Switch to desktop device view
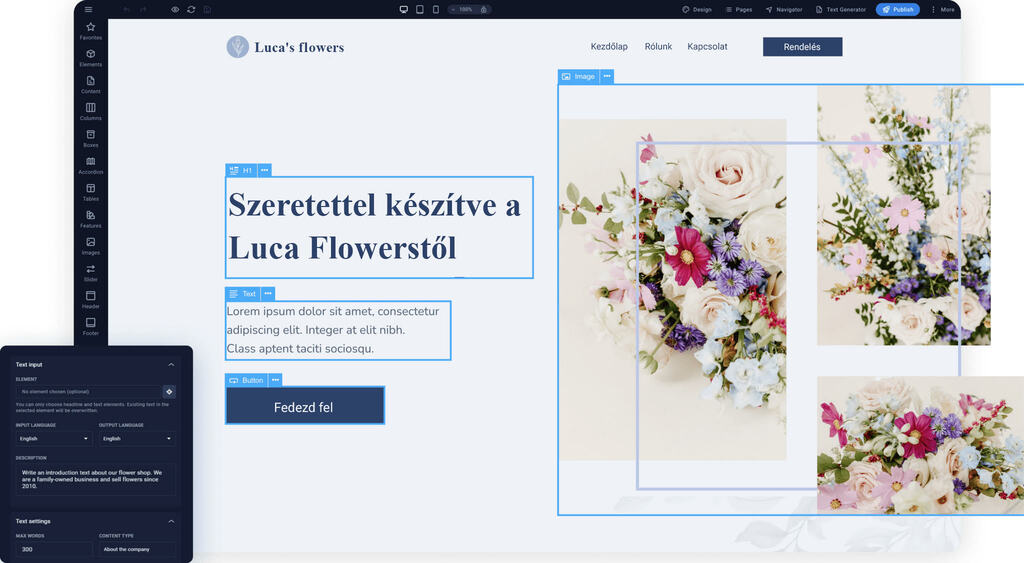Screen dimensions: 1024x563 [404, 9]
